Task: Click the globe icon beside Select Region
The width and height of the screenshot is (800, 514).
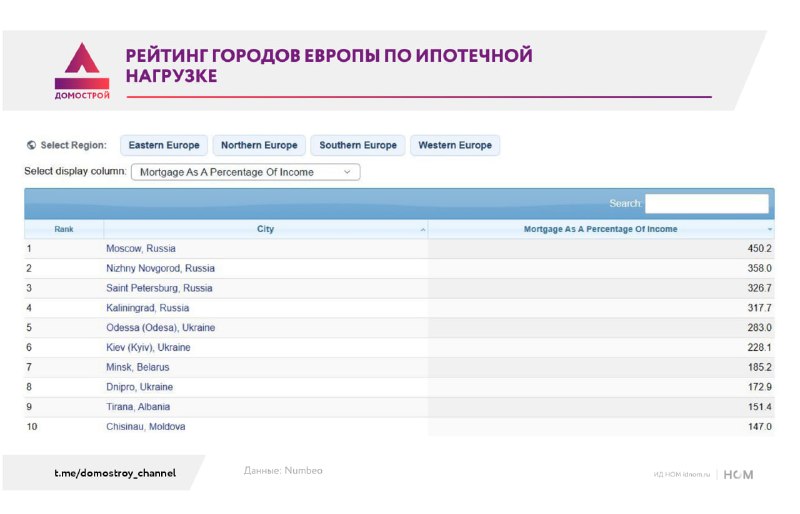Action: click(31, 145)
